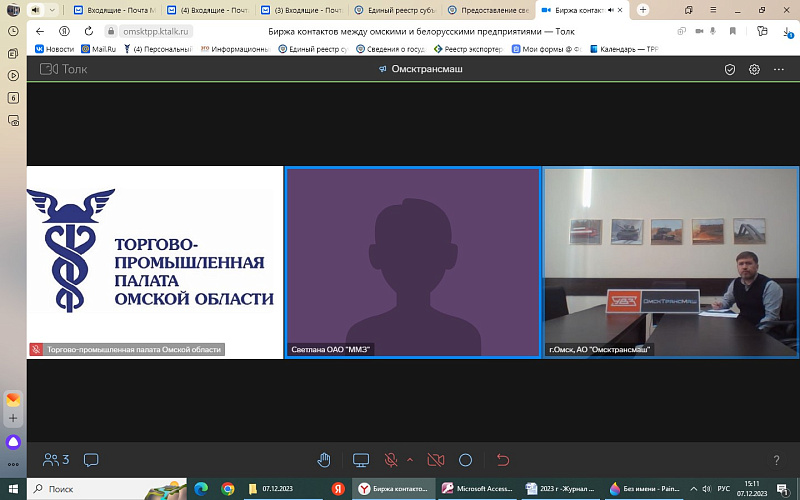800x500 pixels.
Task: Switch to Единый реестр субъектов tab
Action: (x=395, y=10)
